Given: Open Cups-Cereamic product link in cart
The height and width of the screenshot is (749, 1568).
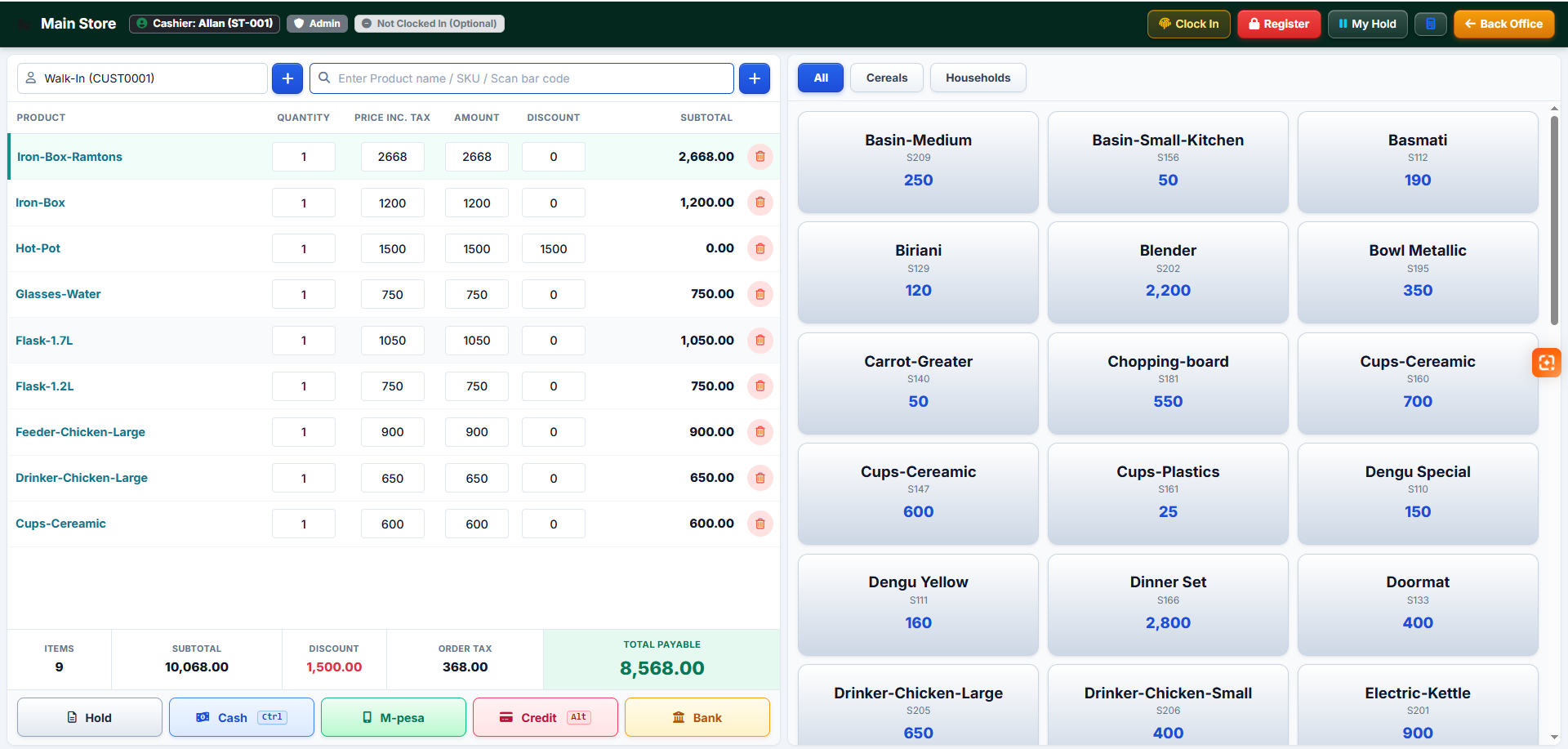Looking at the screenshot, I should [x=60, y=524].
